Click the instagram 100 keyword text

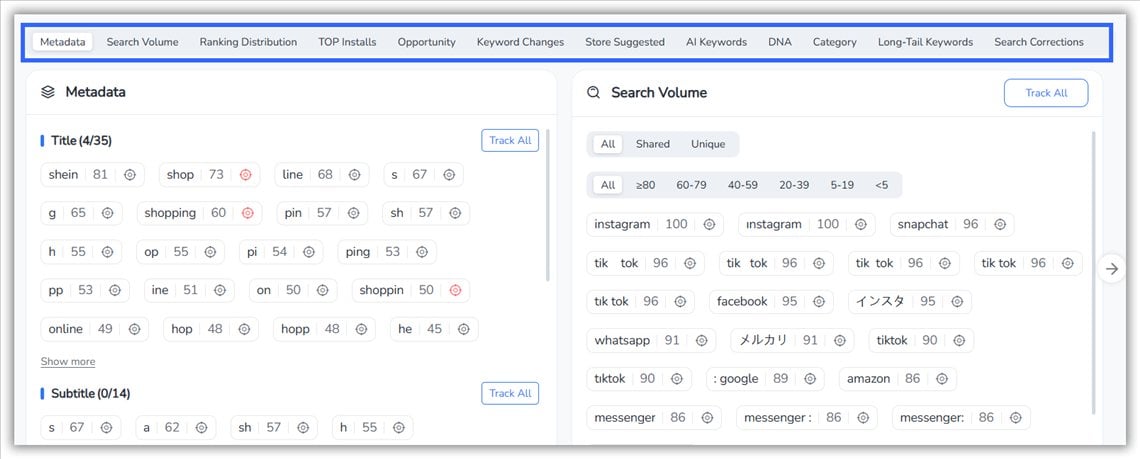click(622, 224)
